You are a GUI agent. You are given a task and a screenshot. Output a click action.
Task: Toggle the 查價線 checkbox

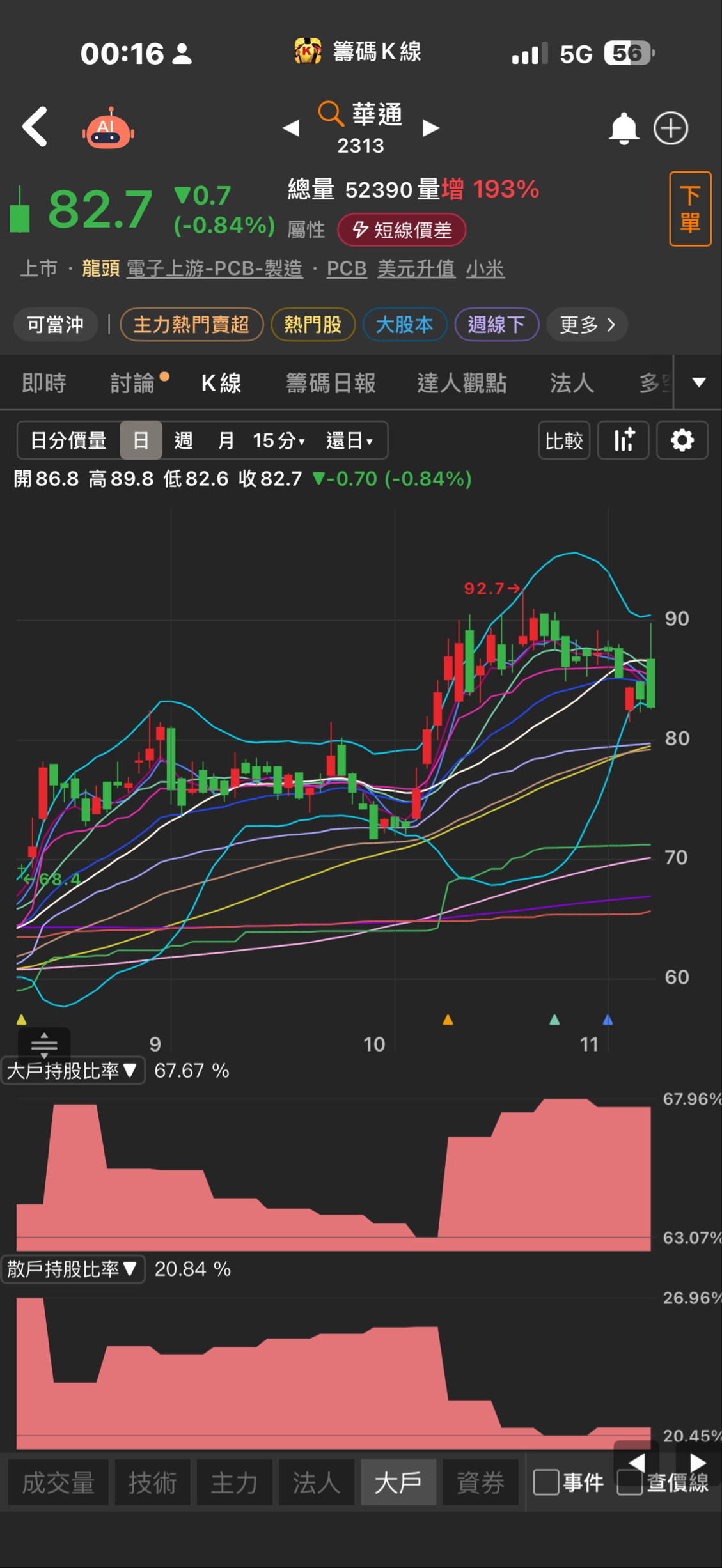[x=629, y=1482]
